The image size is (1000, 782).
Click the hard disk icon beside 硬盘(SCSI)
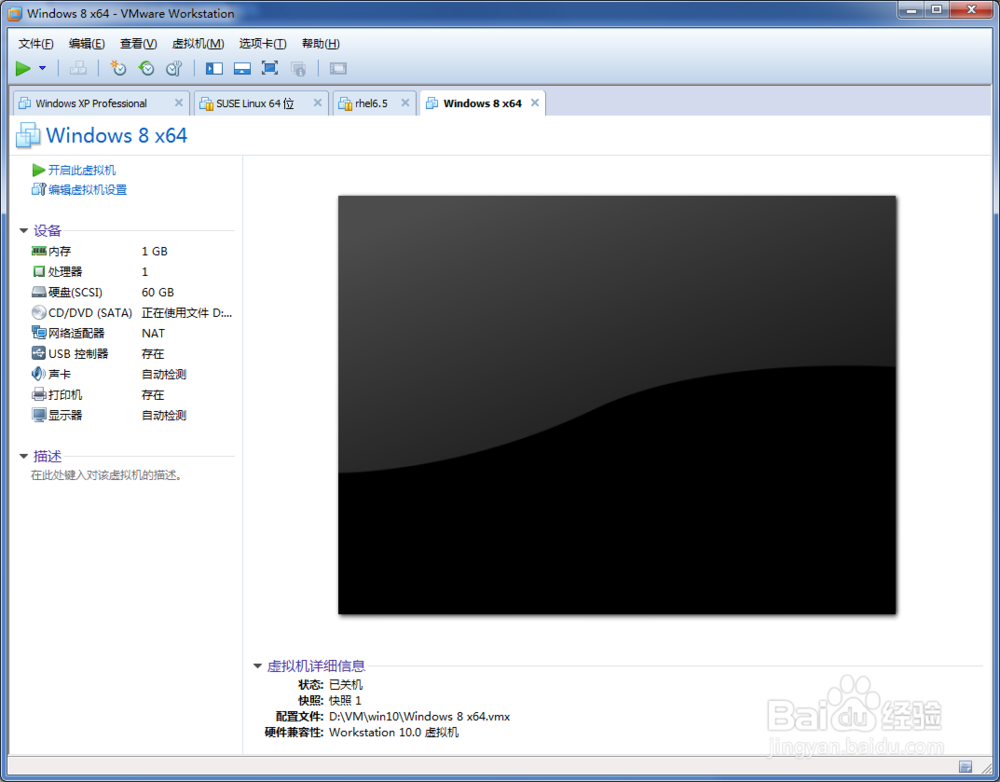39,292
